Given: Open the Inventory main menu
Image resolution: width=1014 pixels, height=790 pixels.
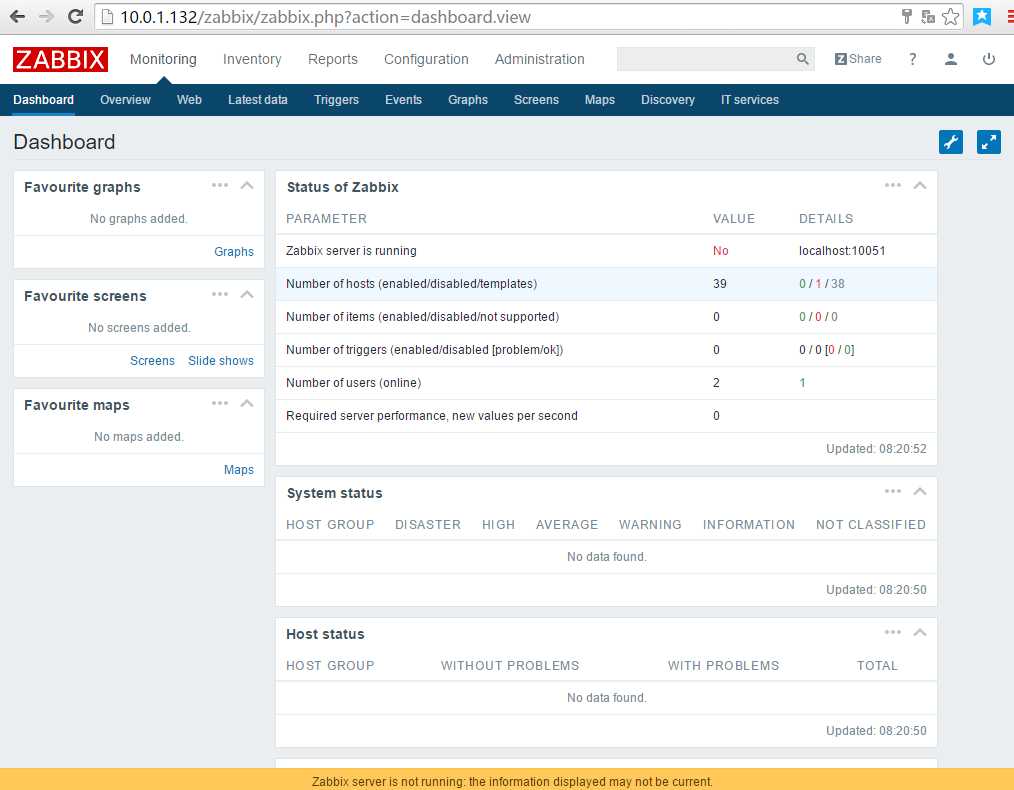Looking at the screenshot, I should [x=252, y=59].
